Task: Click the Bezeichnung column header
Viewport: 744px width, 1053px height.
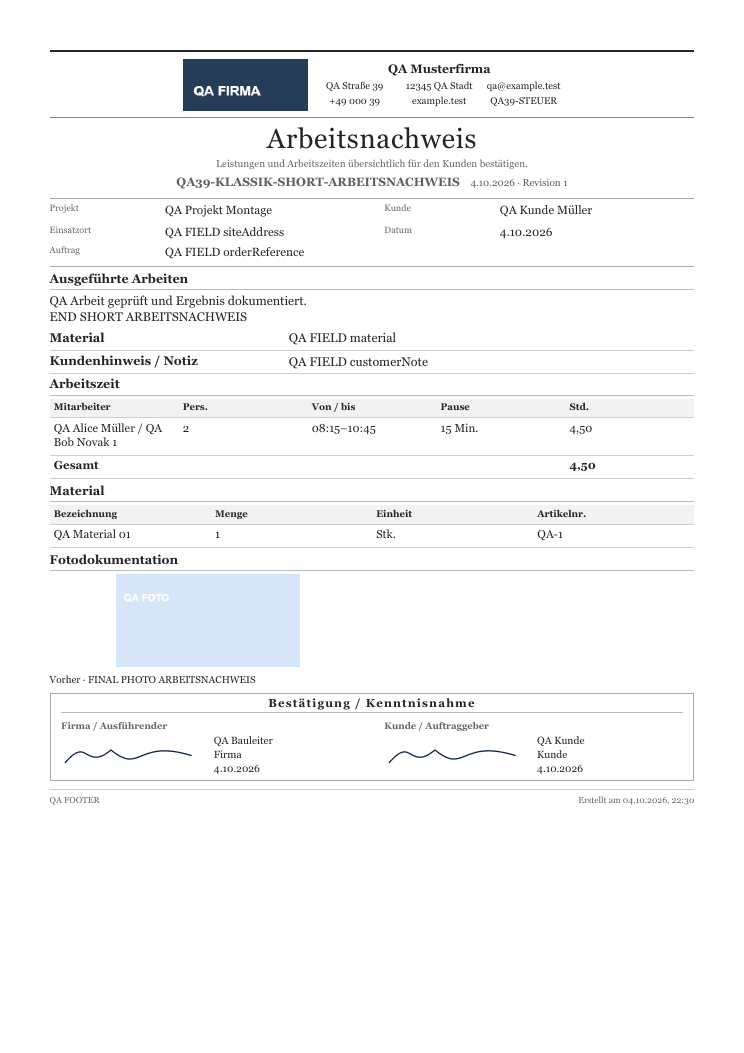Action: click(x=85, y=514)
